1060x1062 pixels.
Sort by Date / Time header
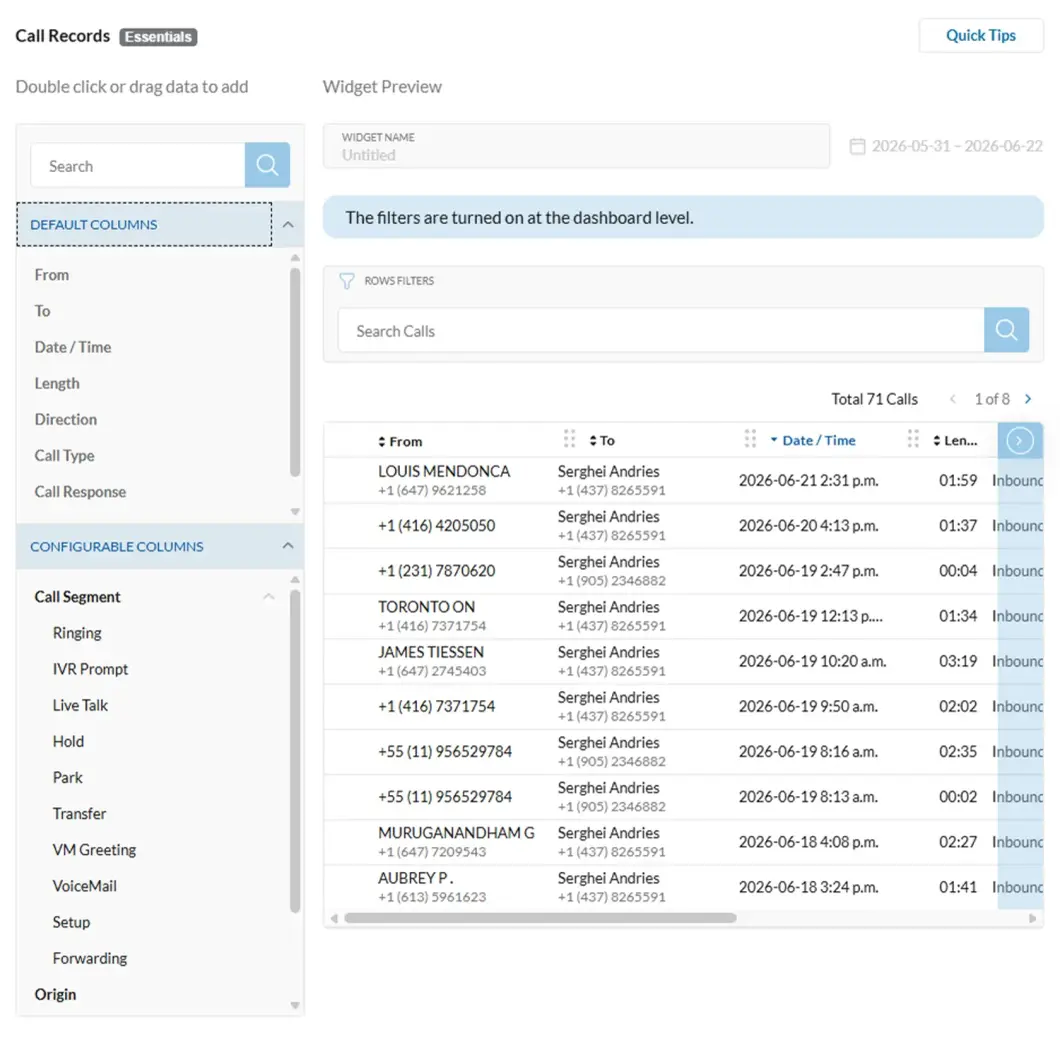coord(812,441)
